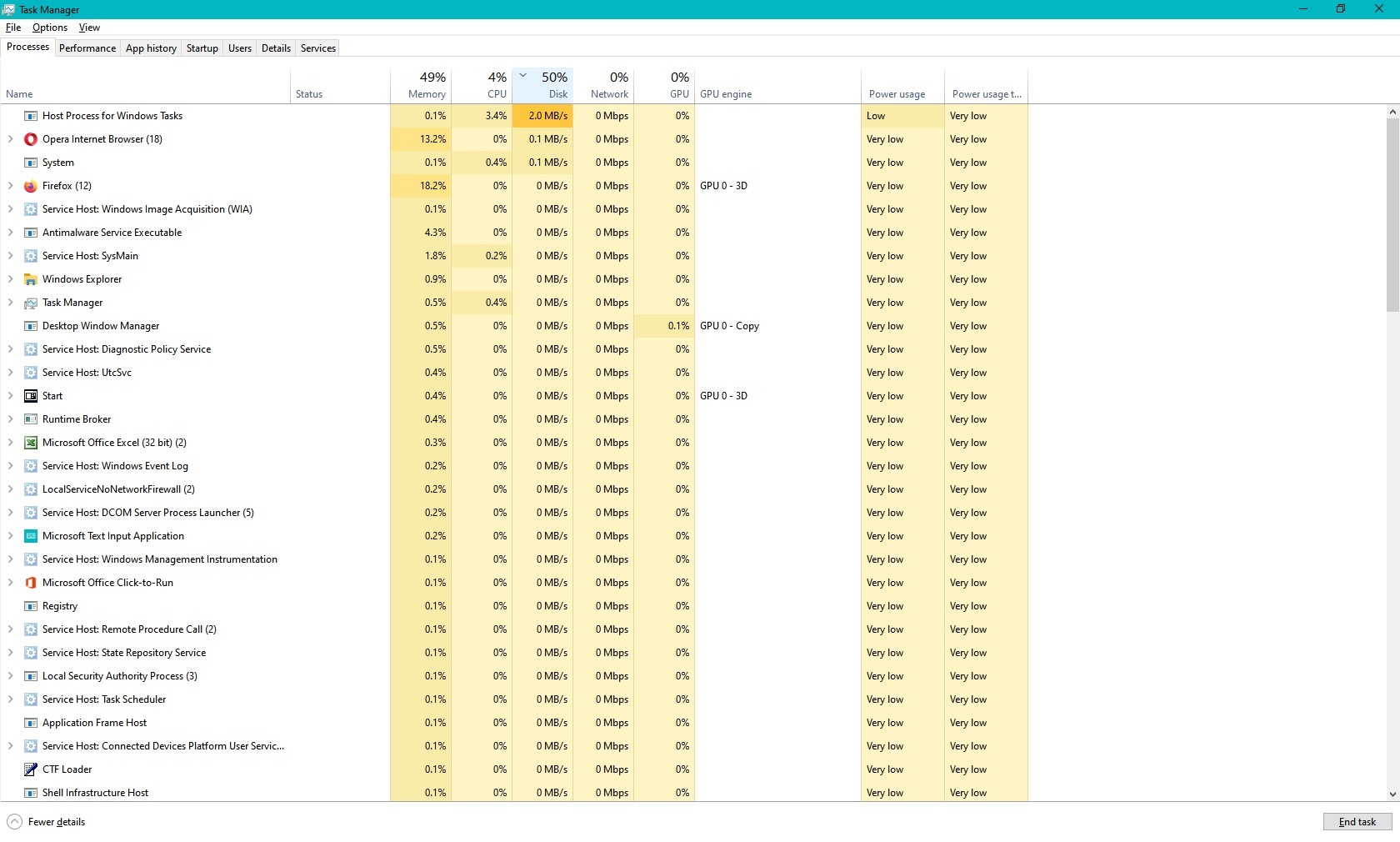
Task: Collapse view with Fewer details toggle
Action: pyautogui.click(x=47, y=822)
